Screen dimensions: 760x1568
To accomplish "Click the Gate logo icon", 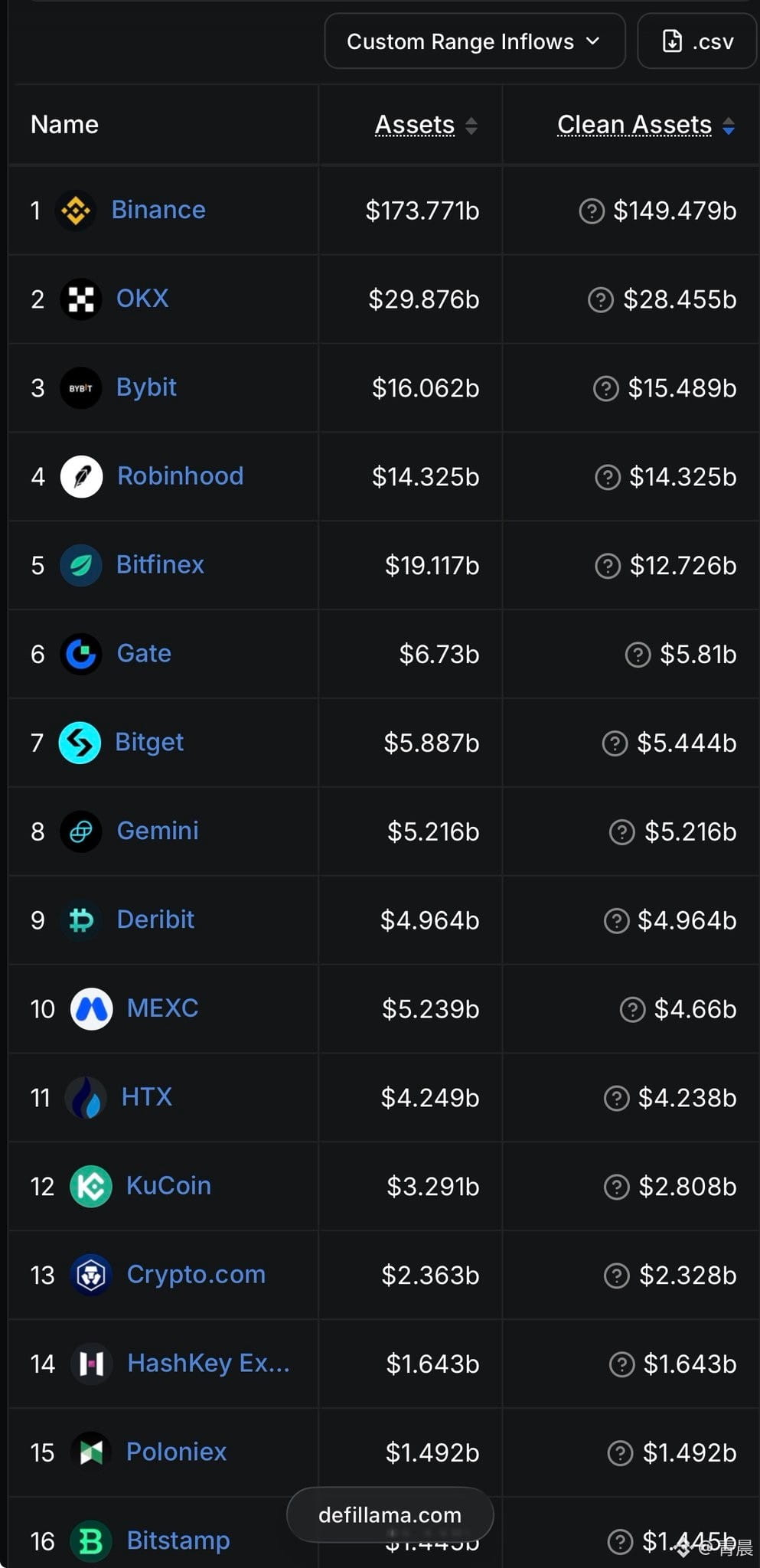I will (x=81, y=655).
